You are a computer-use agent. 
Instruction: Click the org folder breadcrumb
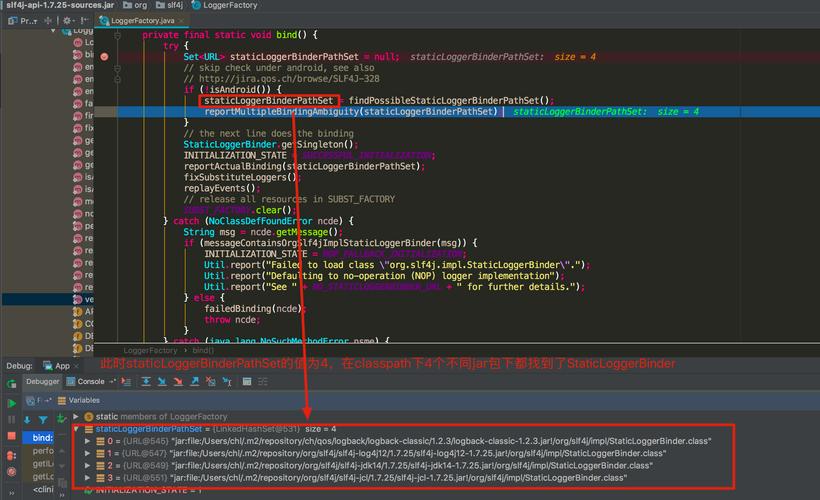coord(135,5)
